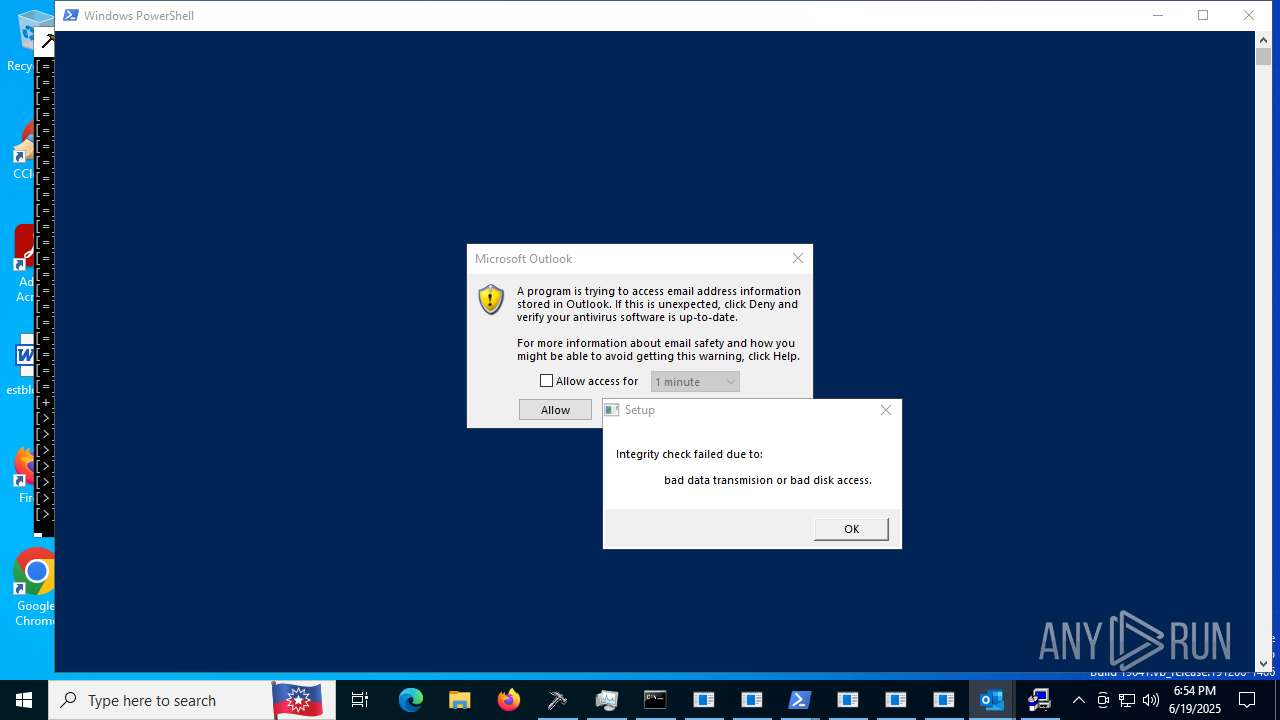
Task: Click 'bad data transmision or bad disk access.' text
Action: tap(768, 480)
